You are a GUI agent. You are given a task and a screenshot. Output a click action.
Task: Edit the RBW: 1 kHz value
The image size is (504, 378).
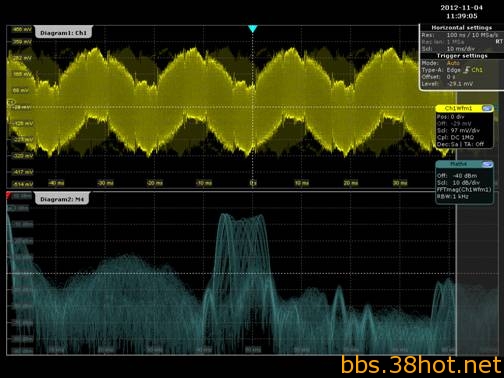453,196
